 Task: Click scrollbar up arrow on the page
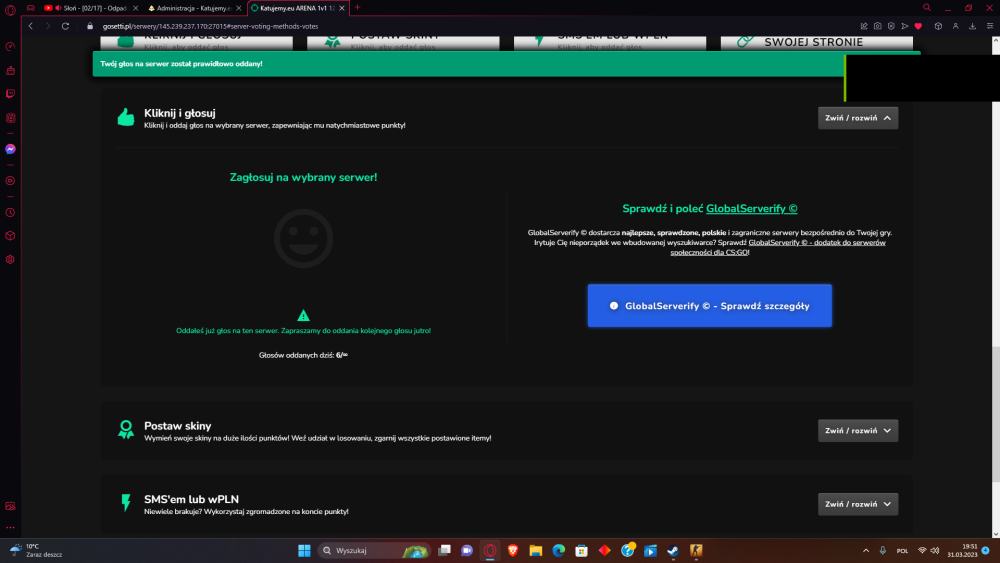pos(996,40)
